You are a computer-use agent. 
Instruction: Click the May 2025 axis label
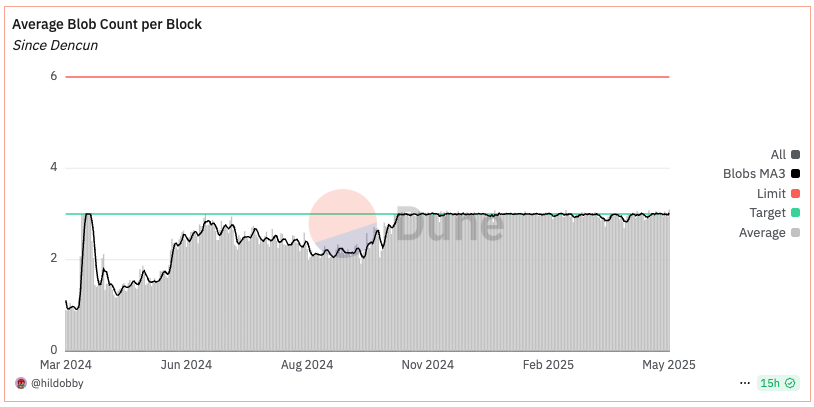pyautogui.click(x=669, y=365)
